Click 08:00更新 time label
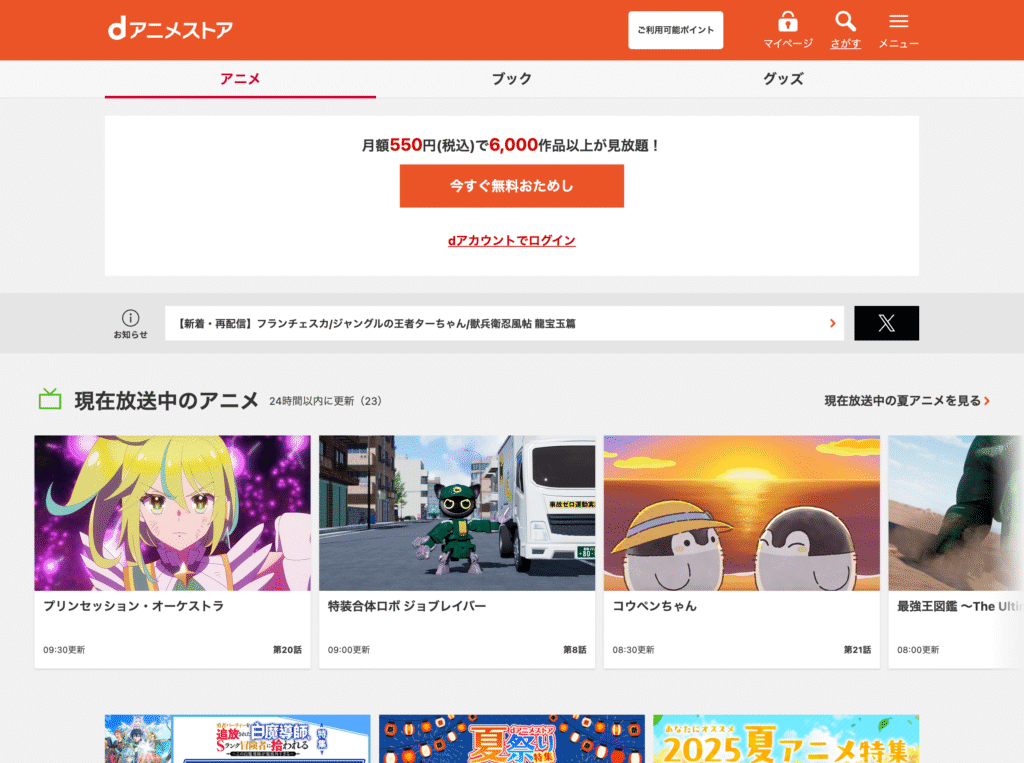This screenshot has width=1024, height=763. coord(918,650)
